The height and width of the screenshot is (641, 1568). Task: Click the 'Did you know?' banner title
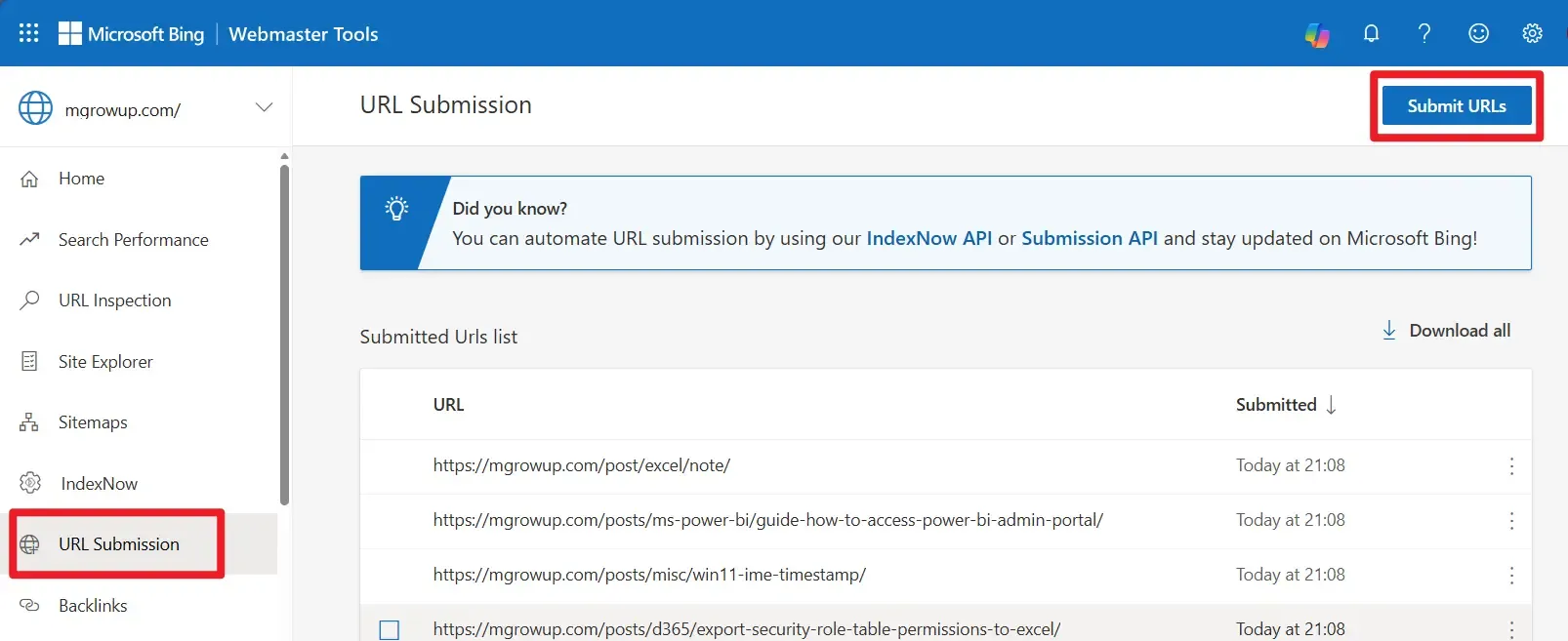pyautogui.click(x=510, y=209)
